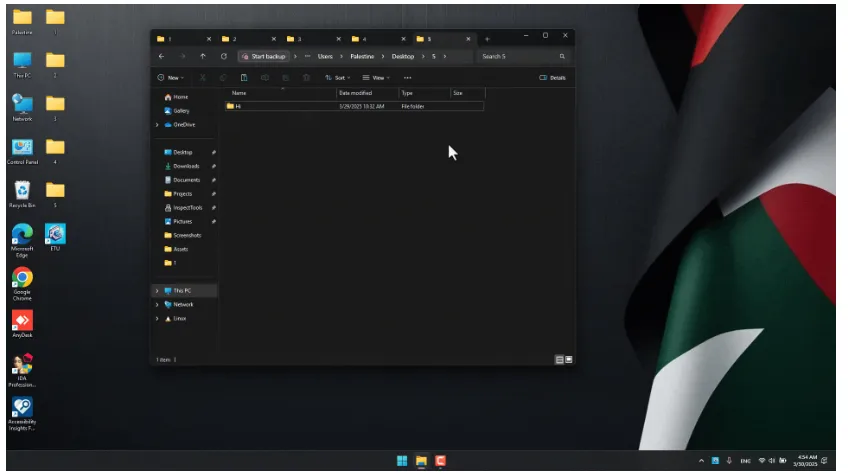This screenshot has height=473, width=848.
Task: Select desktop folder named 4
Action: pos(55,151)
